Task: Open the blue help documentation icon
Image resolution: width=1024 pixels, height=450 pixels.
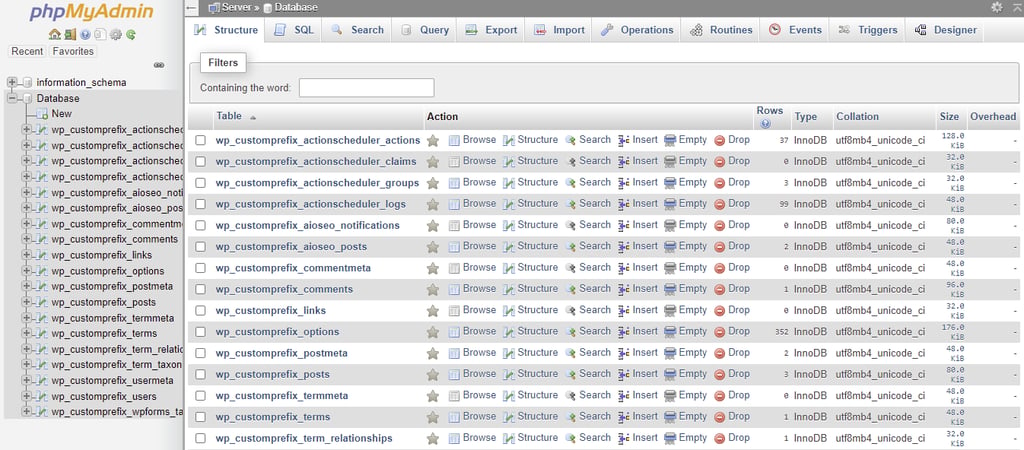Action: click(x=86, y=35)
